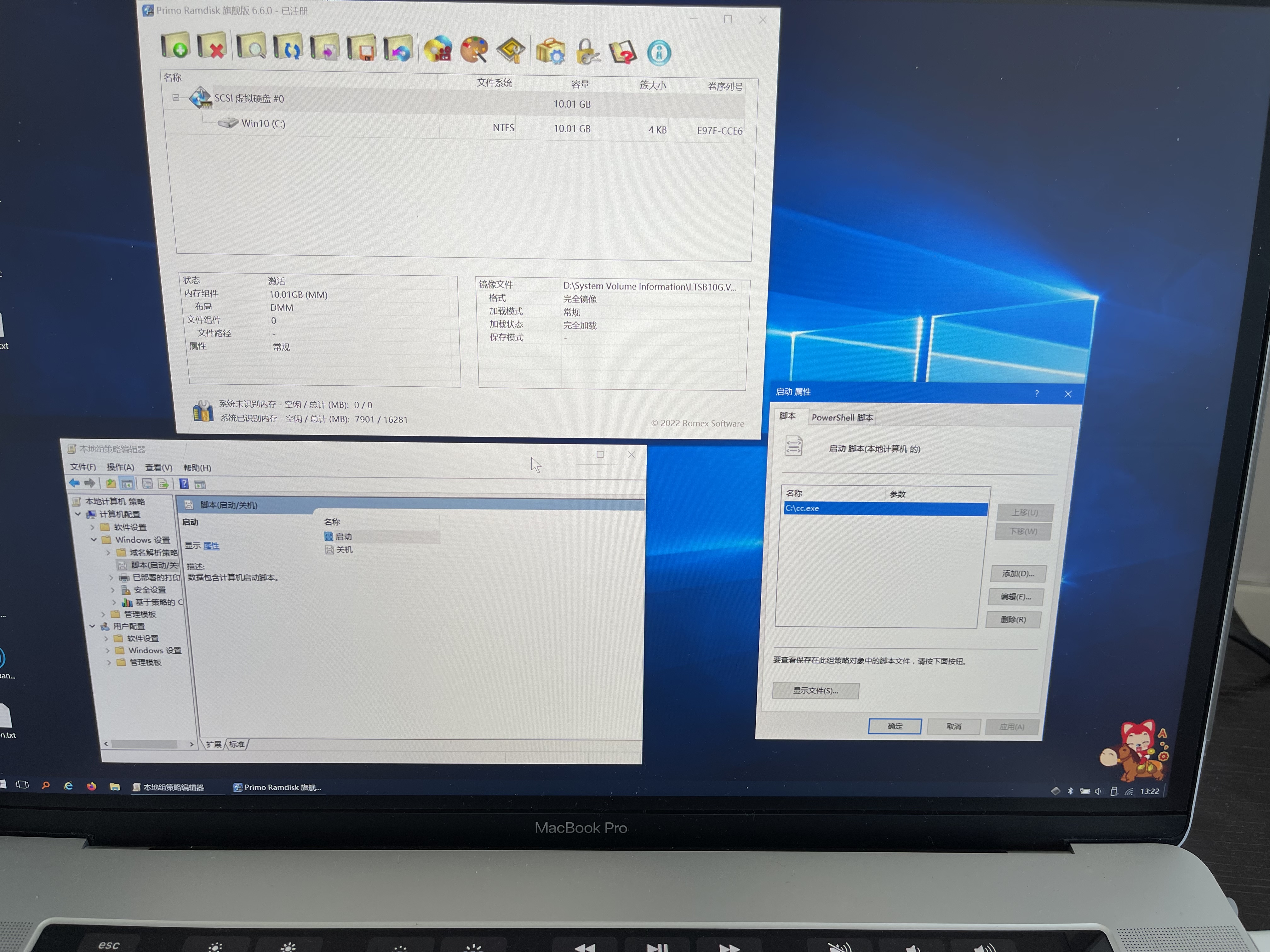Select the C:\cc.exe script entry
The image size is (1270, 952).
(x=885, y=508)
